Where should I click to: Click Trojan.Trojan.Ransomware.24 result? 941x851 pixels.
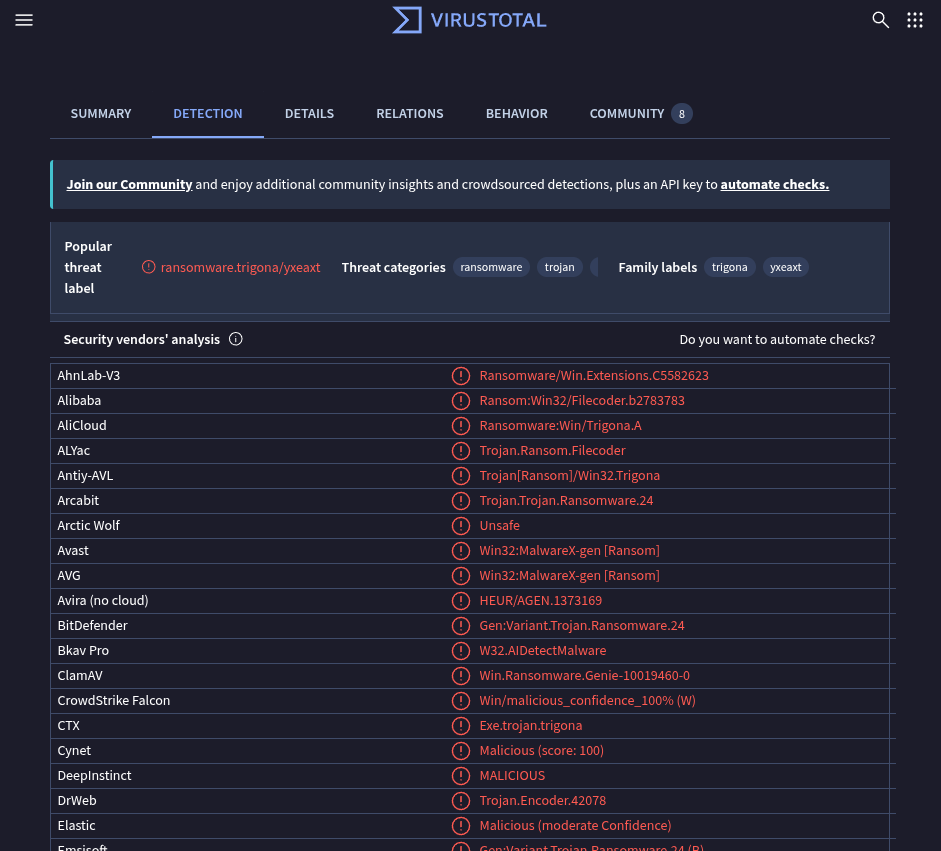[x=566, y=501]
